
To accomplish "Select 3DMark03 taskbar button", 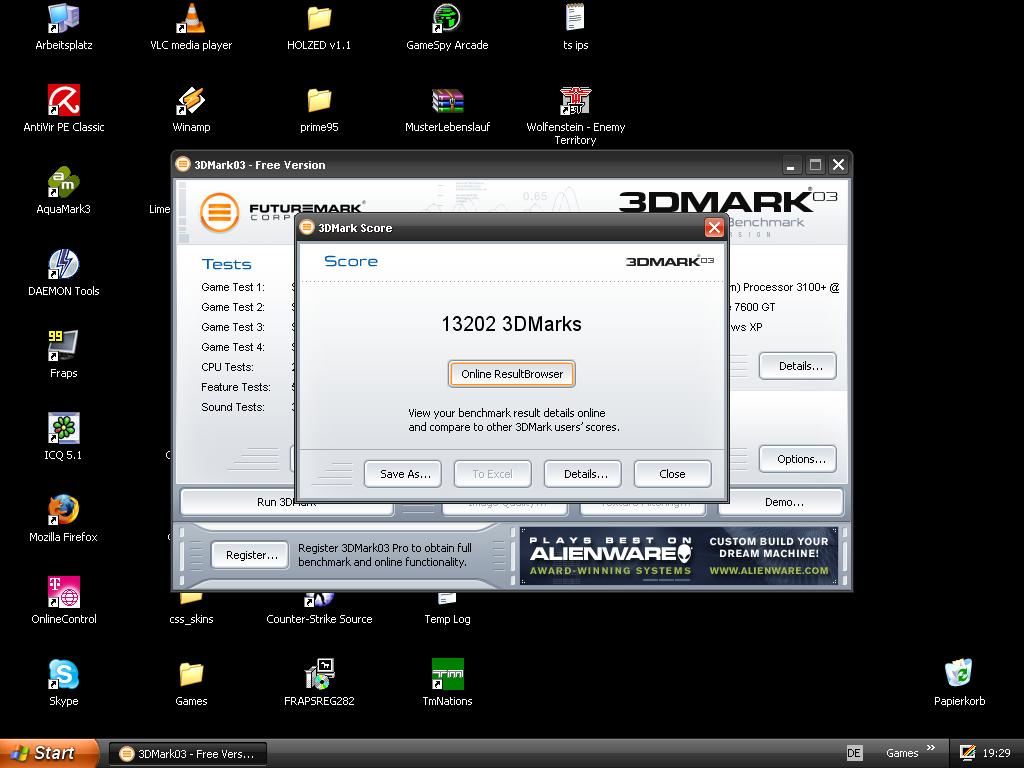I will (187, 754).
